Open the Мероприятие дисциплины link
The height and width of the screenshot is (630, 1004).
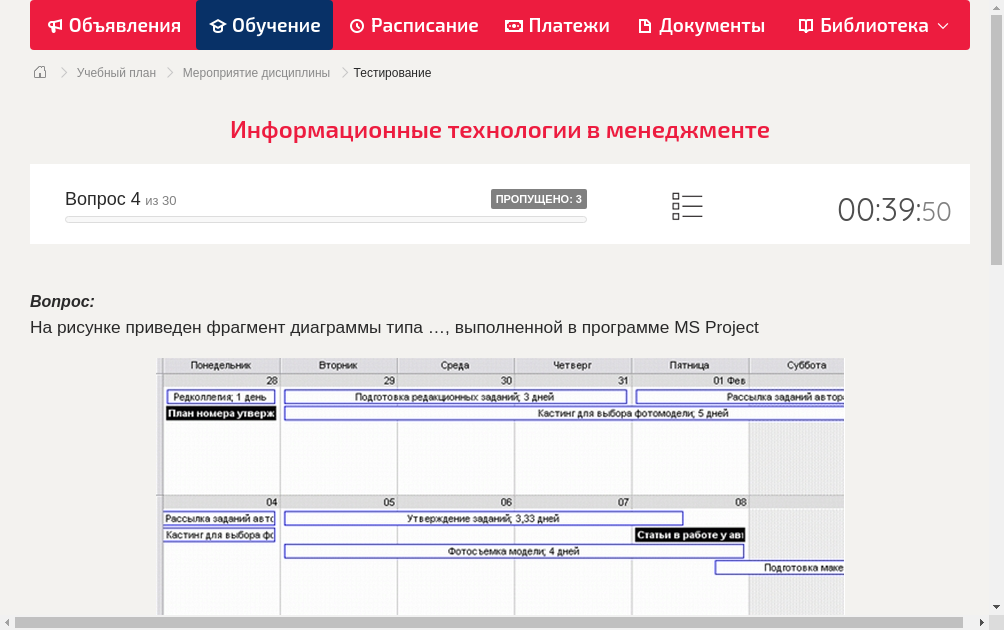click(256, 72)
